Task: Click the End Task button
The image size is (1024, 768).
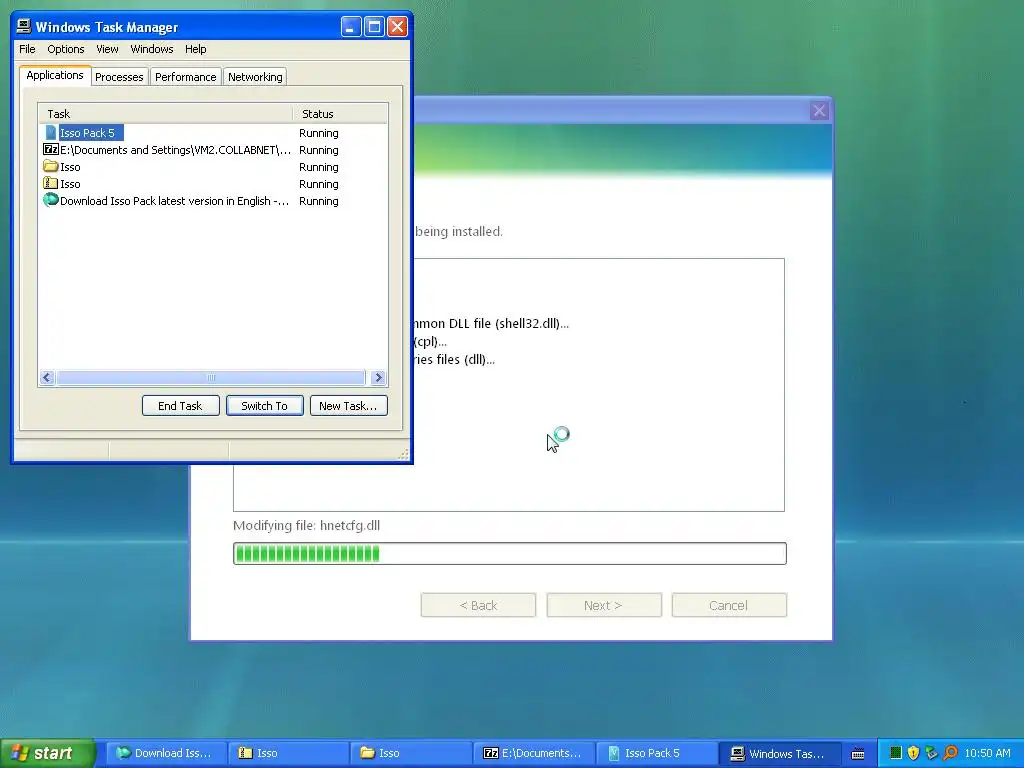Action: (180, 406)
